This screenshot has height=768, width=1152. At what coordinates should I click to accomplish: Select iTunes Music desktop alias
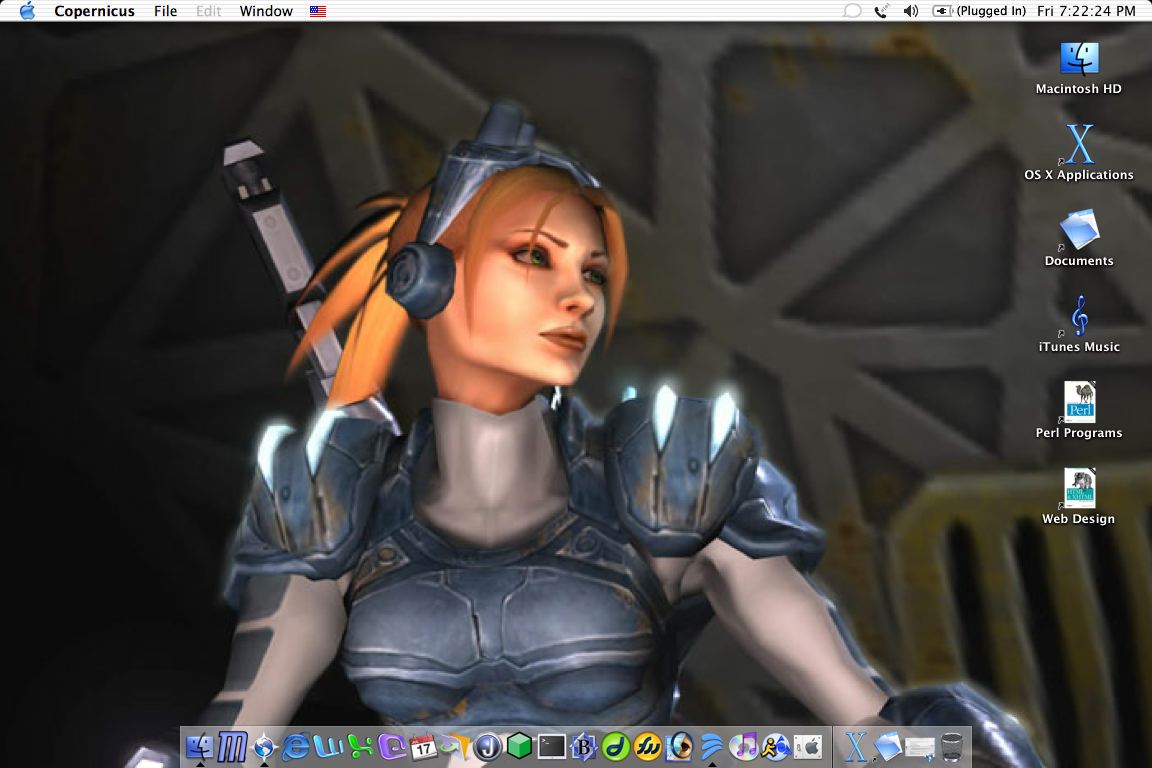1079,325
